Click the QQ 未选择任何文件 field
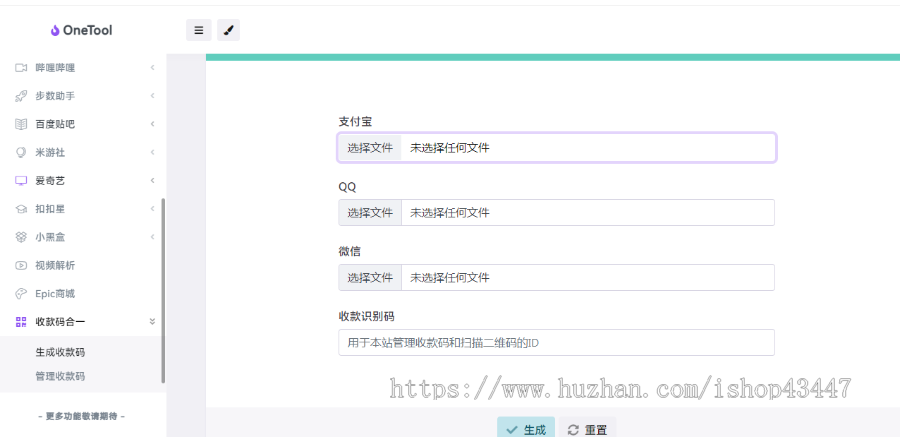 point(556,212)
